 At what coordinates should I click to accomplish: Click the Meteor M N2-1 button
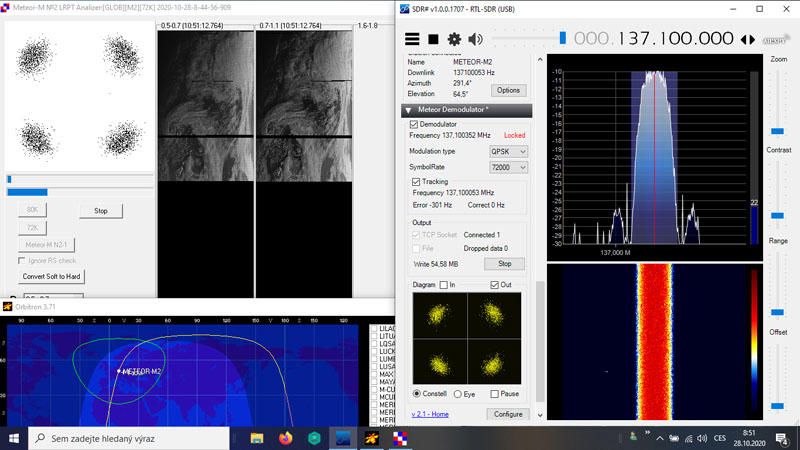(x=46, y=245)
